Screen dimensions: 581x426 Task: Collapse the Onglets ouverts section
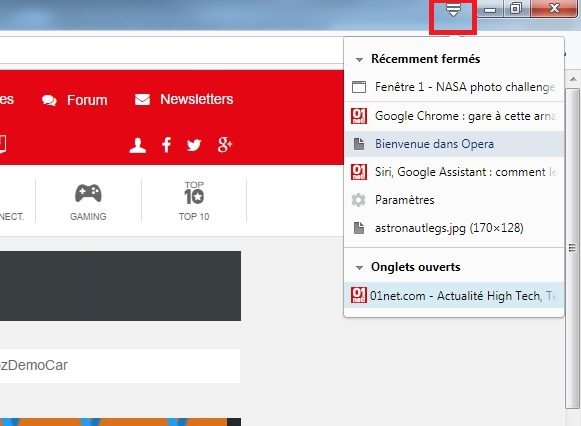point(359,267)
